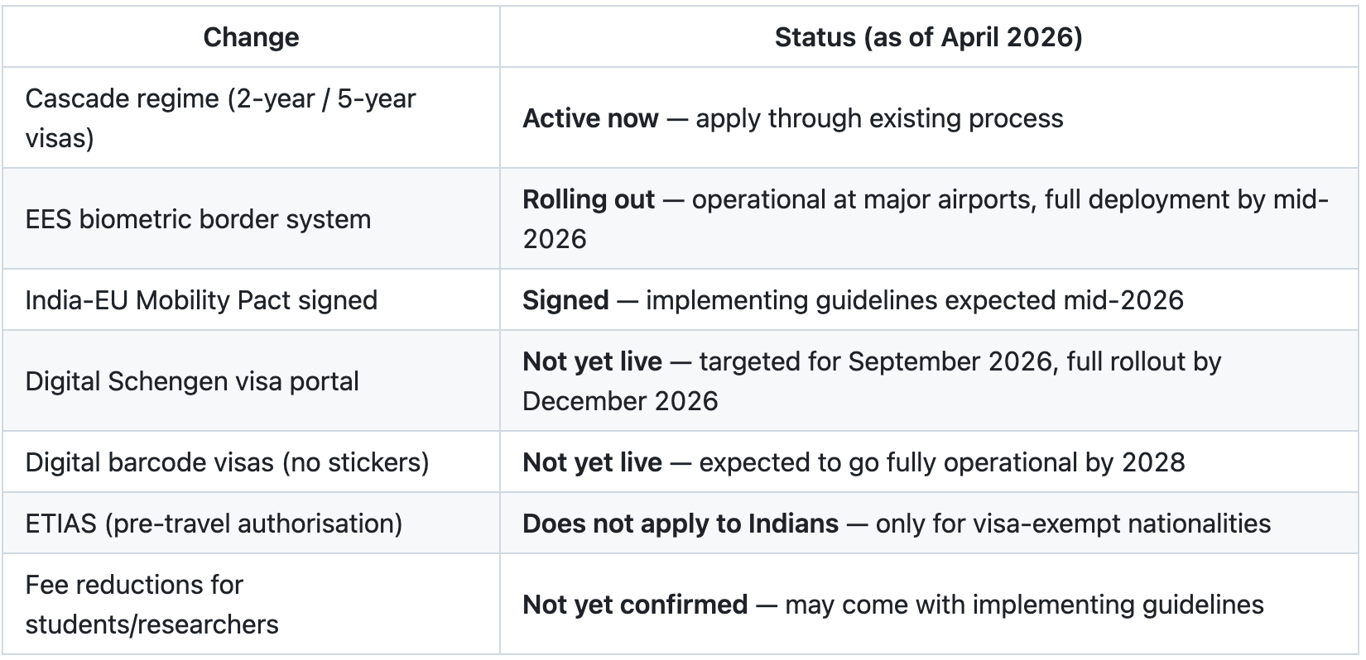Click the bold 'Active now' status text

(590, 118)
